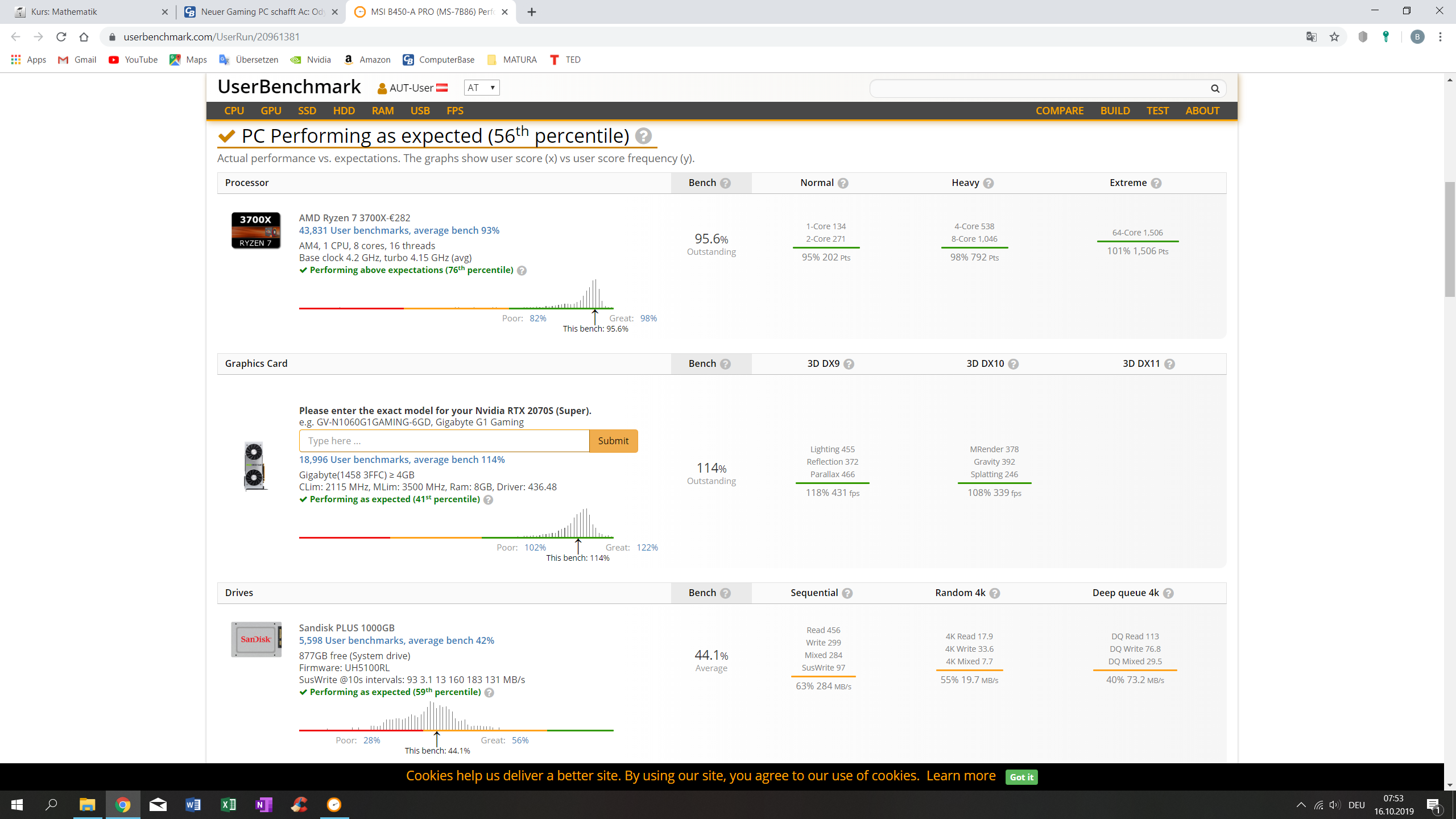Viewport: 1456px width, 819px height.
Task: Open Chrome three-dot menu
Action: 1440,37
